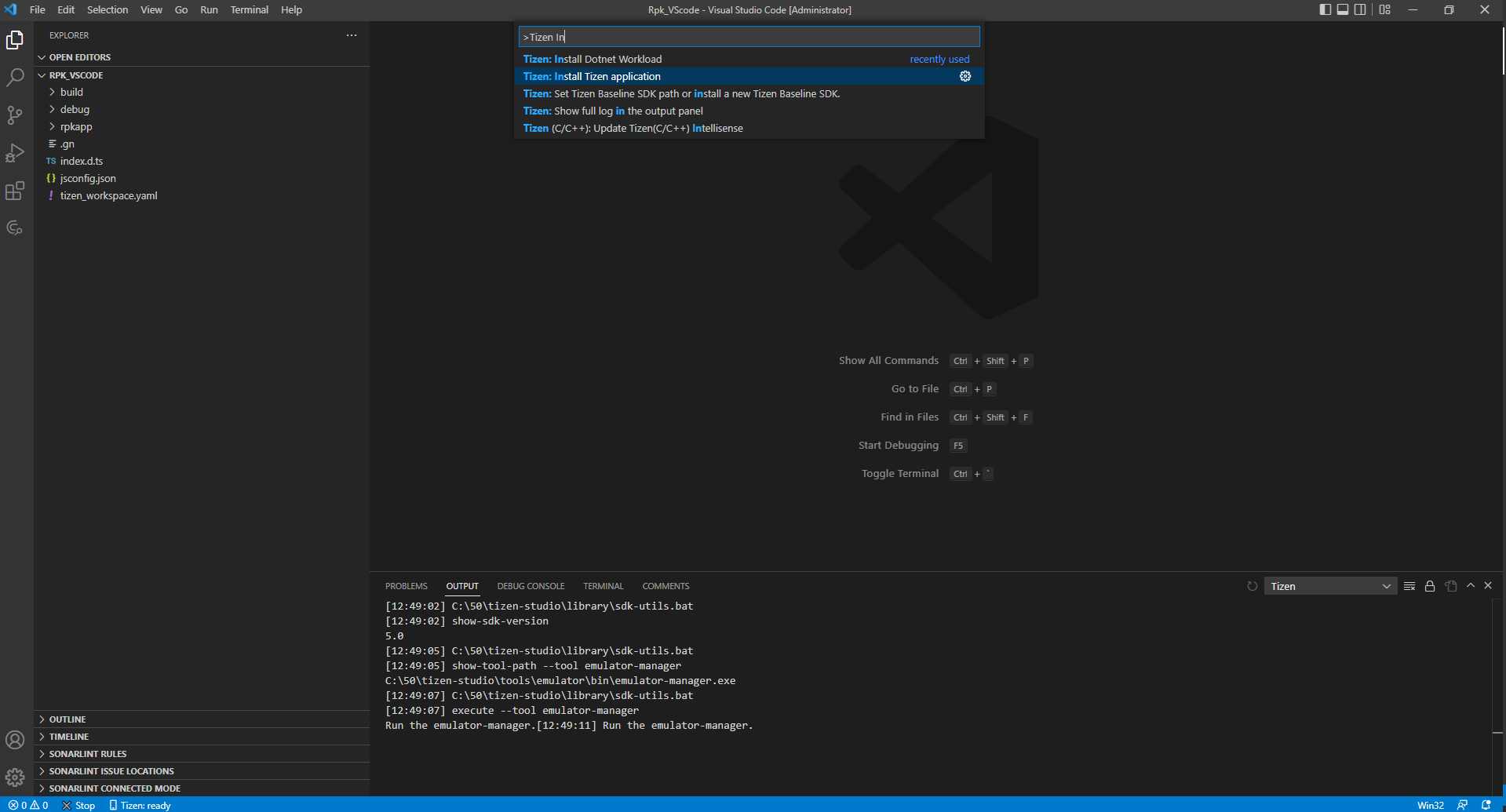Toggle Auto Scrolling lock in Output panel
The width and height of the screenshot is (1506, 812).
point(1430,586)
